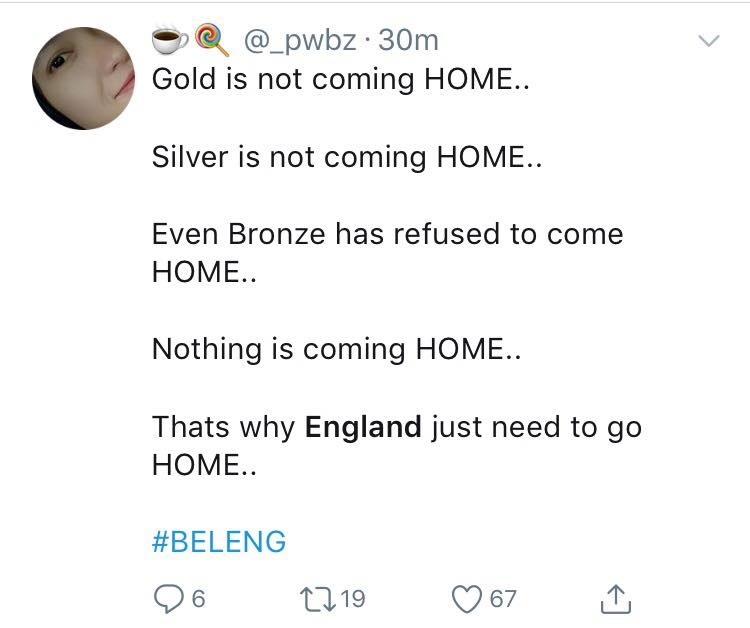750x628 pixels.
Task: Like the tweet with the heart icon
Action: (467, 598)
